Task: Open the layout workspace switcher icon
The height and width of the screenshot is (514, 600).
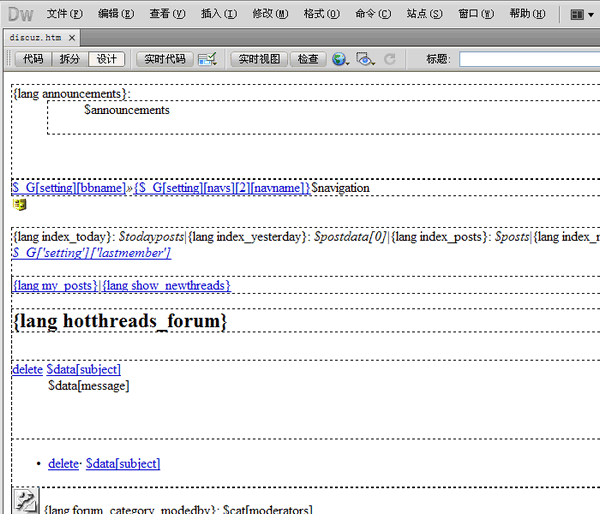Action: [581, 15]
